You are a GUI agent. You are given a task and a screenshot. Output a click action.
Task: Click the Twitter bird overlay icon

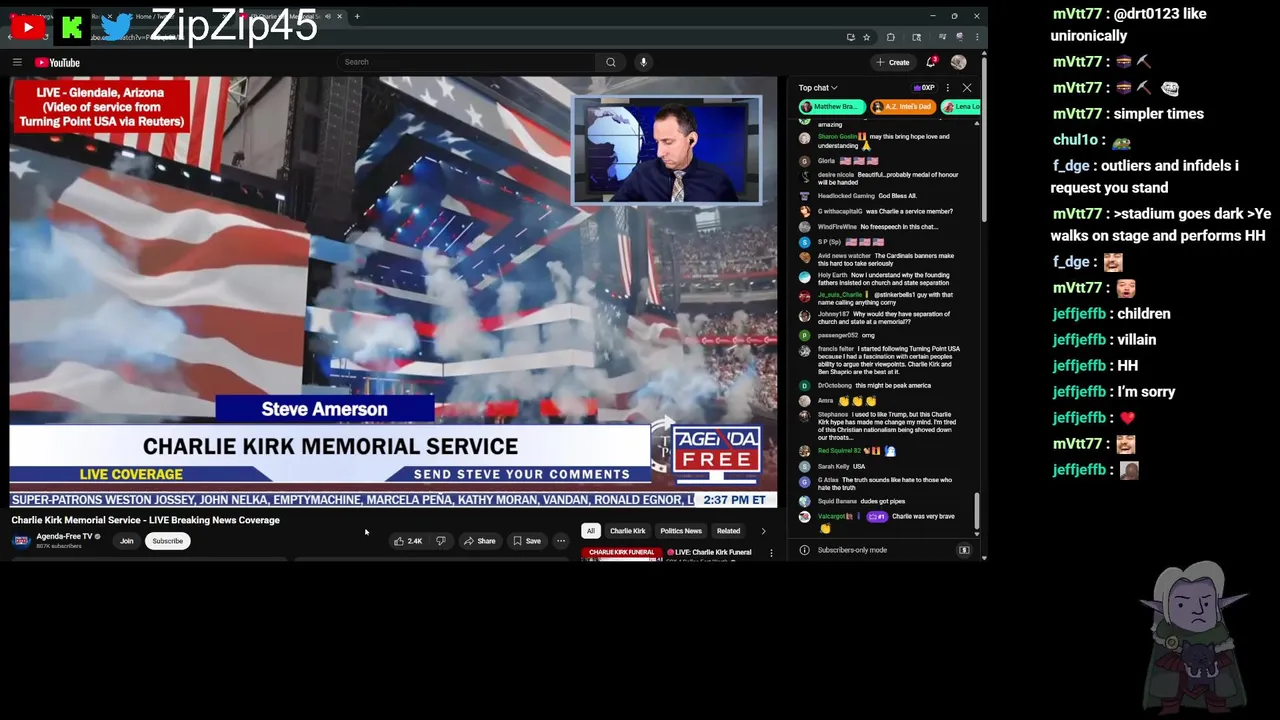tap(118, 27)
